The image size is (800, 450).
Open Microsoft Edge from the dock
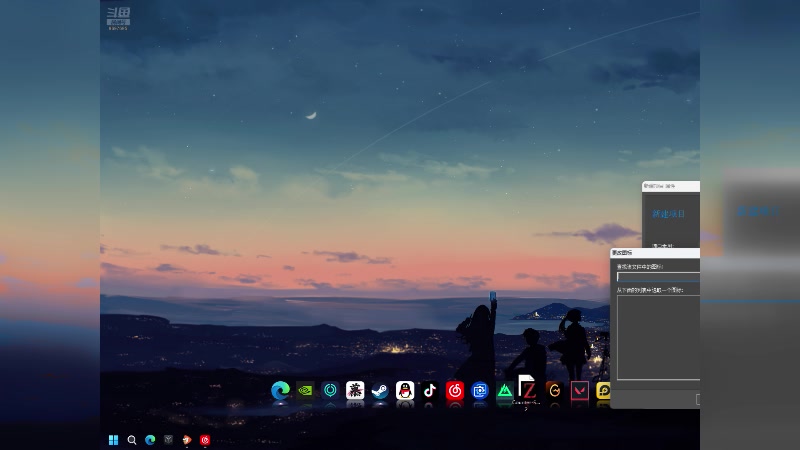tap(280, 391)
